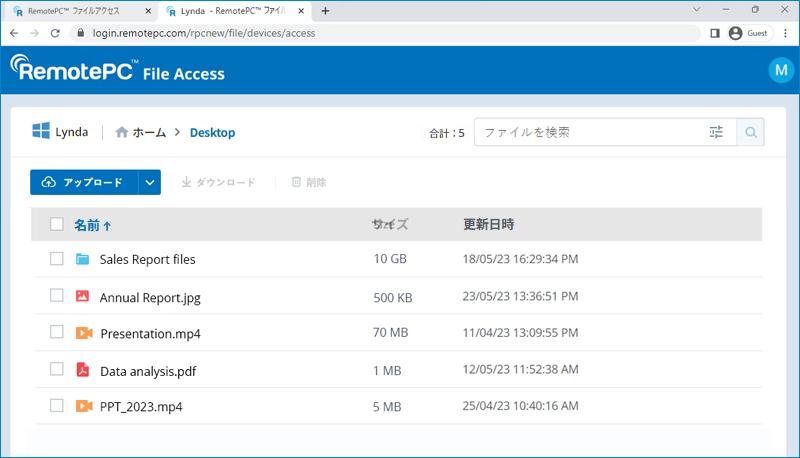Image resolution: width=800 pixels, height=458 pixels.
Task: Click the sort arrow next to 名前
Action: point(107,226)
